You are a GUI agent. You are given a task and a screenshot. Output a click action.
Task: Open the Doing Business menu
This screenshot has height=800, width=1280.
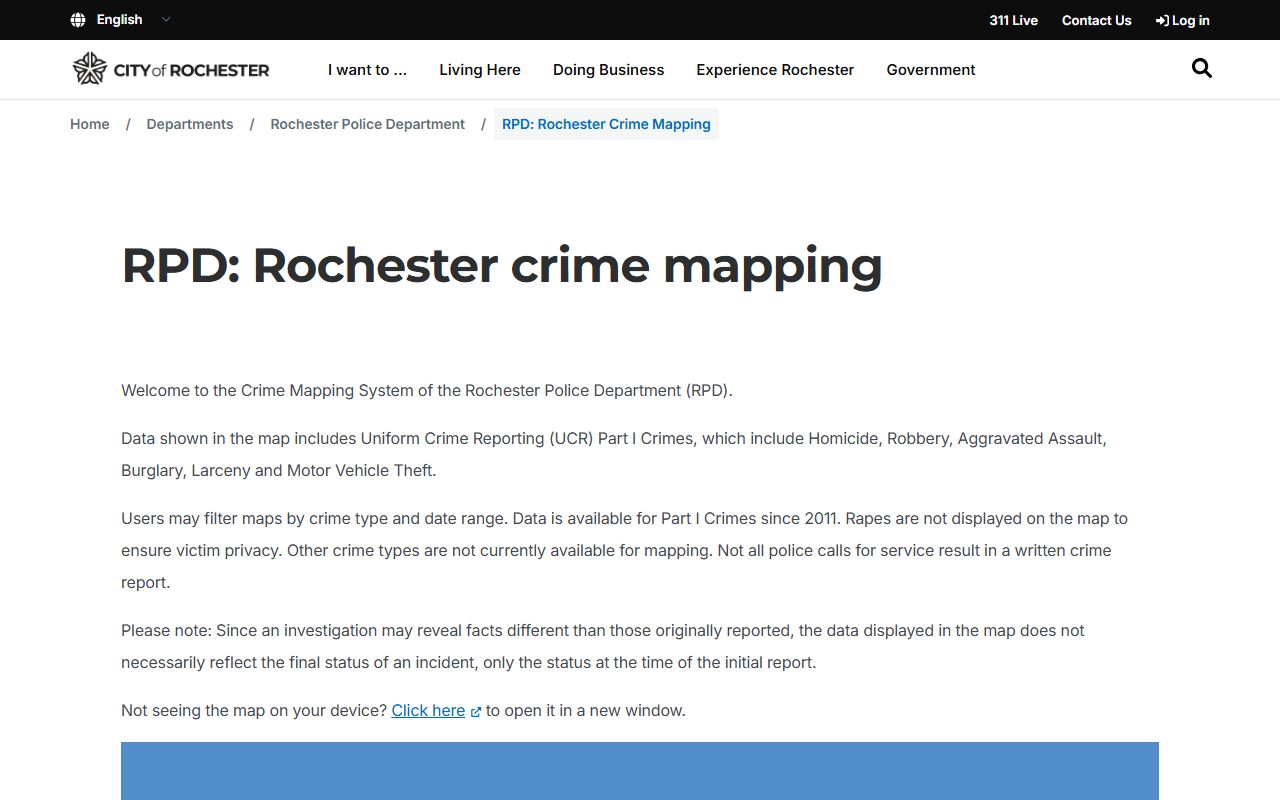click(608, 70)
